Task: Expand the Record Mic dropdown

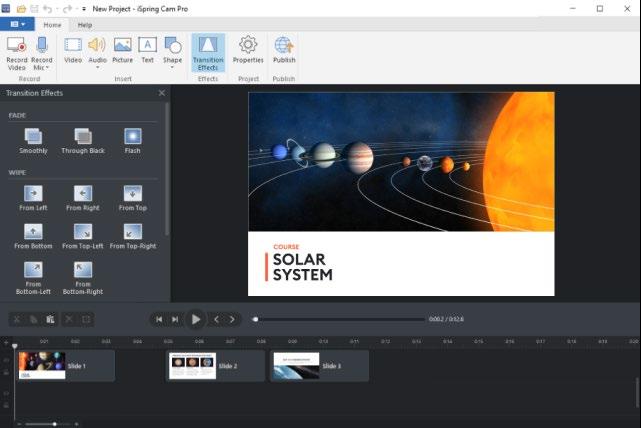Action: (47, 68)
